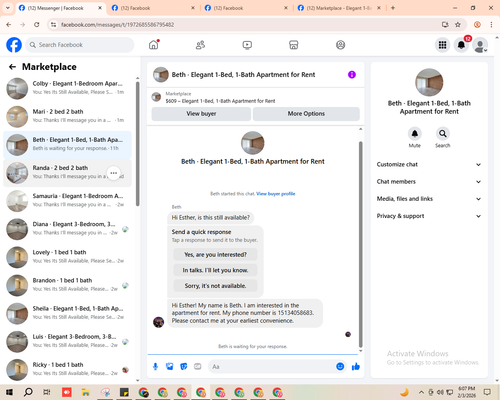This screenshot has width=500, height=400.
Task: Open the View buyer profile link
Action: [x=276, y=194]
